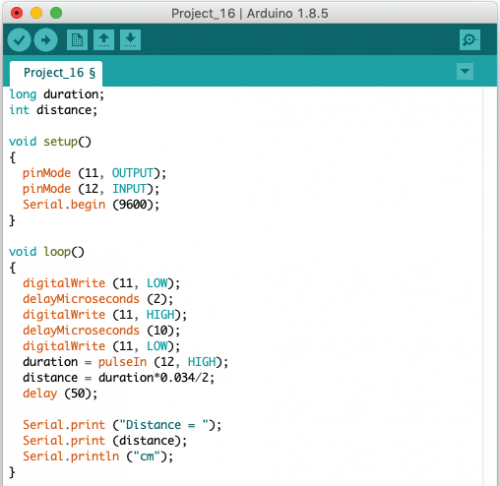This screenshot has height=486, width=500.
Task: Click the editor's vertical scrollbar track
Action: (489, 286)
